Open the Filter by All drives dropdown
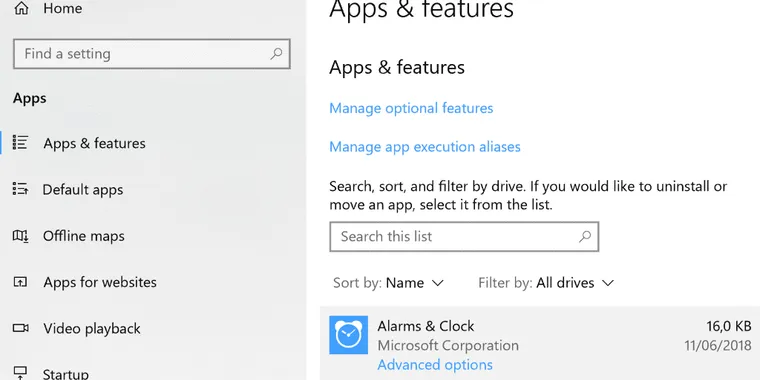The height and width of the screenshot is (380, 760). pos(546,283)
